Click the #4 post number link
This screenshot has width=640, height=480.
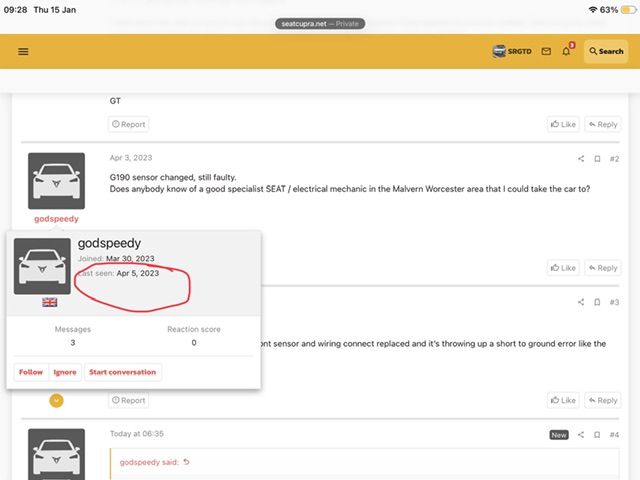coord(614,434)
